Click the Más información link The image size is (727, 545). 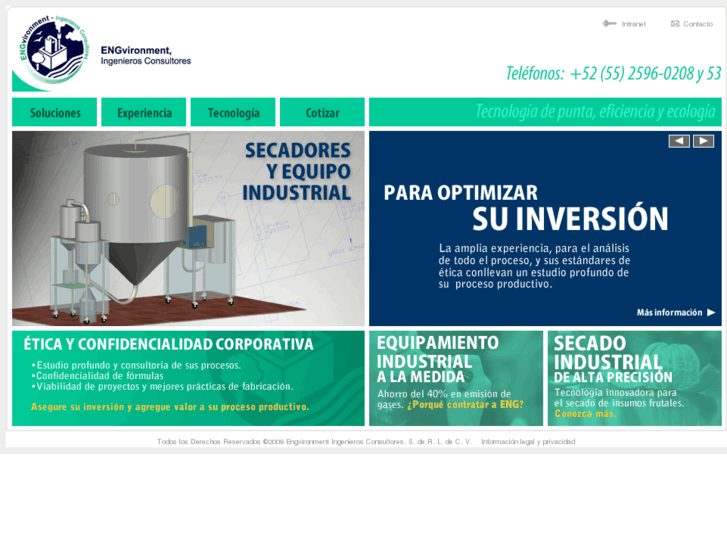click(670, 313)
